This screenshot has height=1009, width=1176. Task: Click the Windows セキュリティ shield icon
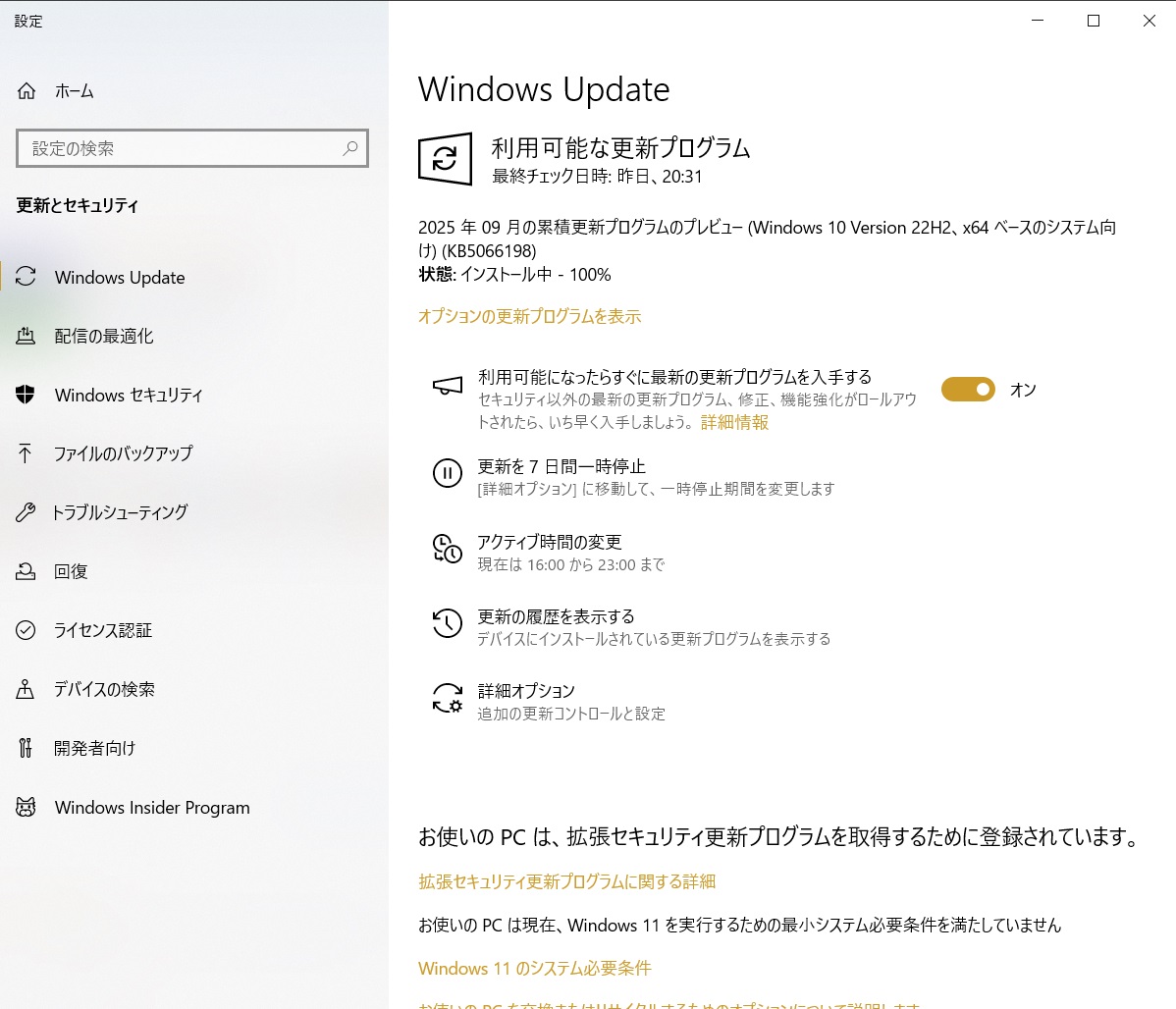[26, 395]
